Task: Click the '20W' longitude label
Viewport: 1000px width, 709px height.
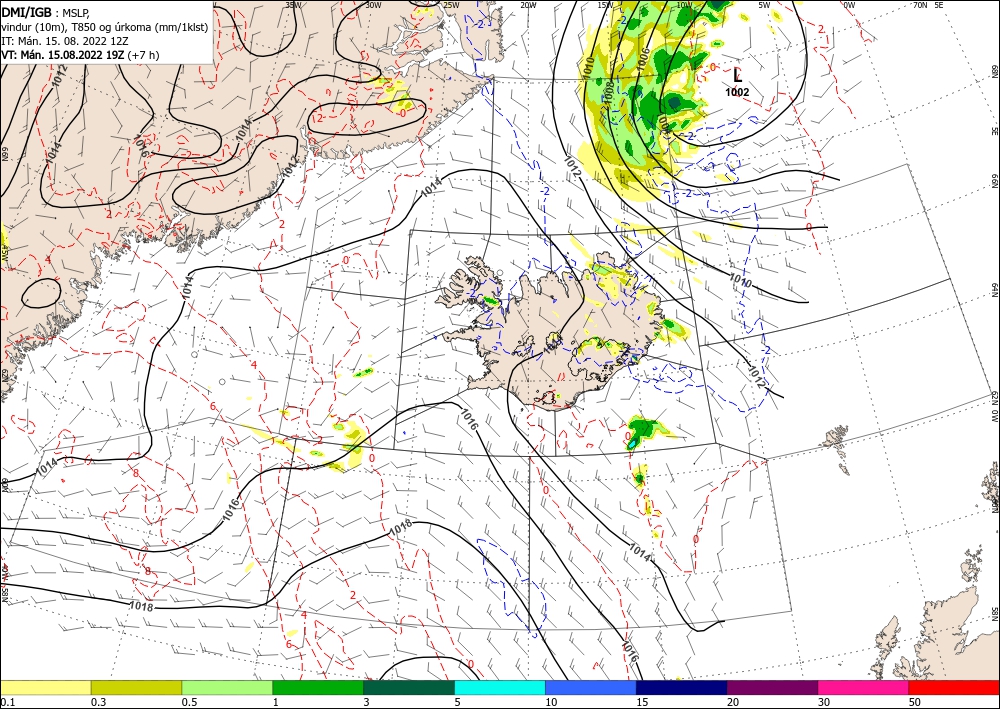Action: (x=528, y=4)
